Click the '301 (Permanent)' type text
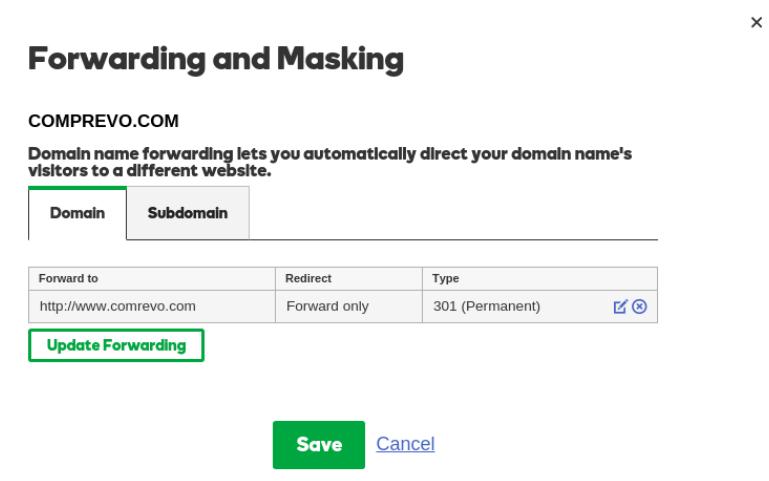Screen dimensions: 769x481 coord(487,306)
